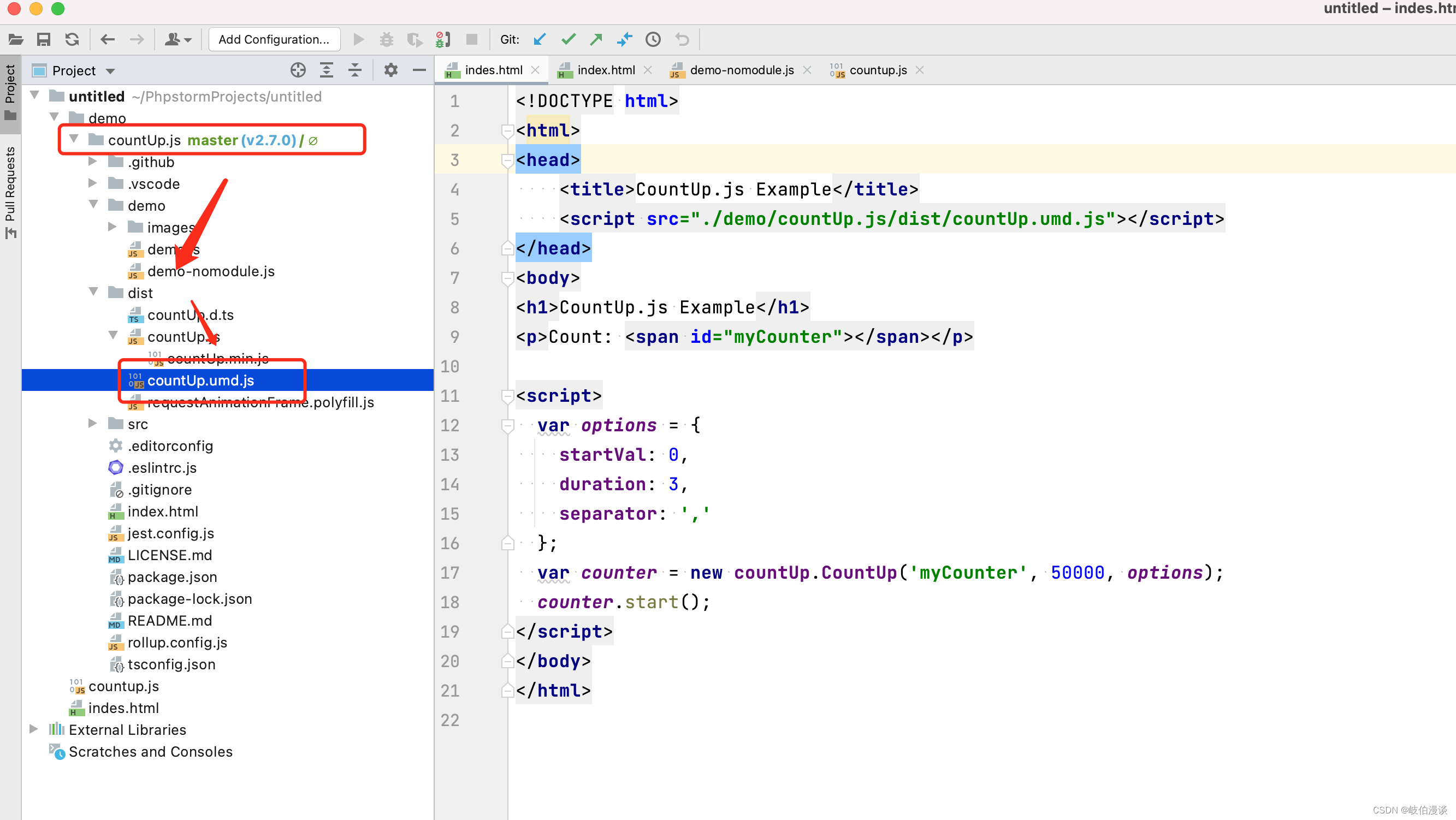Screen dimensions: 1456x820
Task: Click the synchronize refresh icon in toolbar
Action: (72, 39)
